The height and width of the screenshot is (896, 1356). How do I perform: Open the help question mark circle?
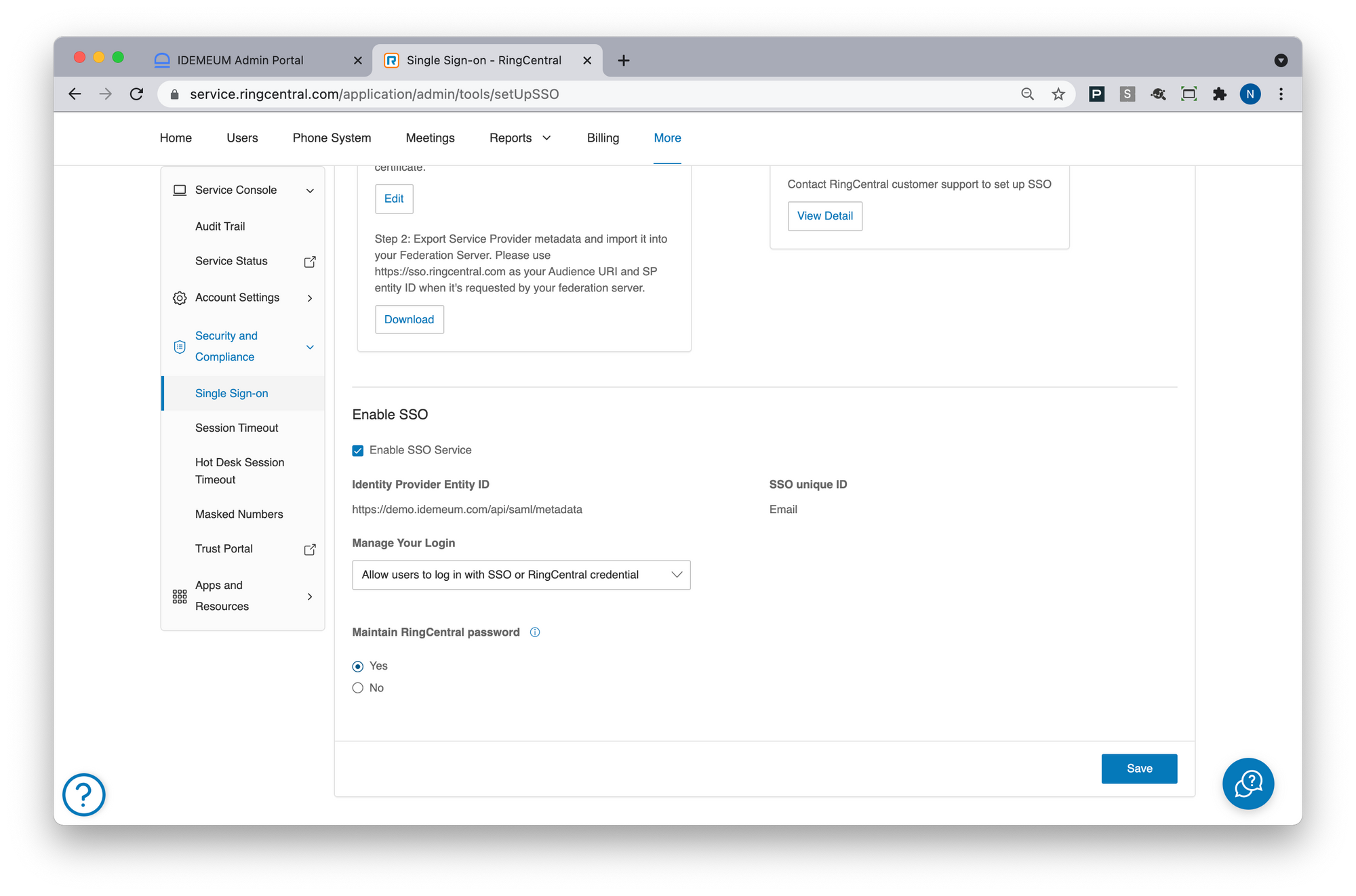click(x=84, y=794)
